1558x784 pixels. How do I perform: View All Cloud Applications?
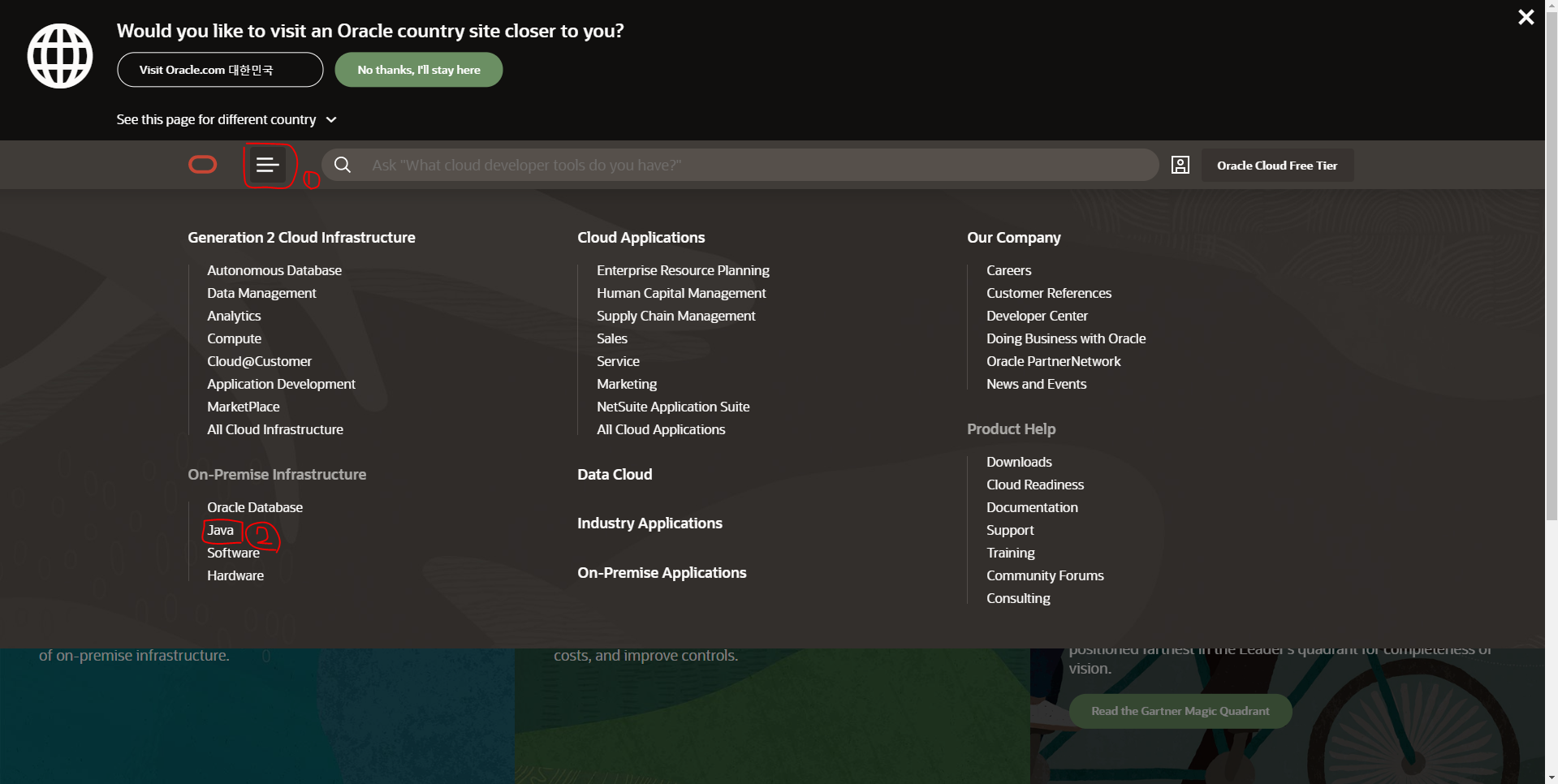(x=661, y=429)
